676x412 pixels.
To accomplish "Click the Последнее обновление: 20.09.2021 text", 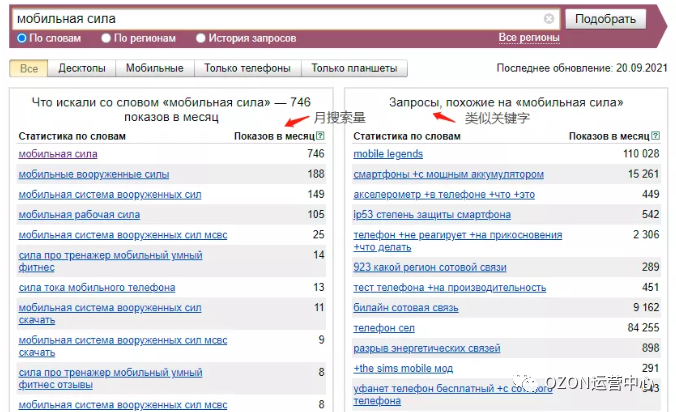I will 582,68.
